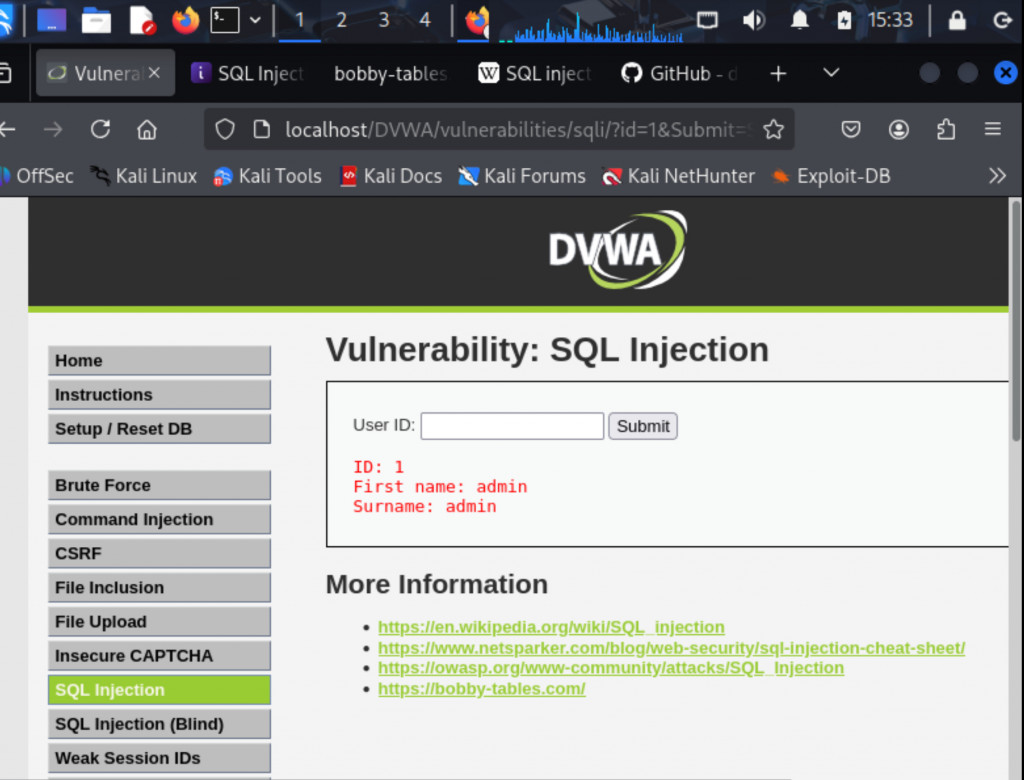Switch to workspace 4

pyautogui.click(x=424, y=20)
